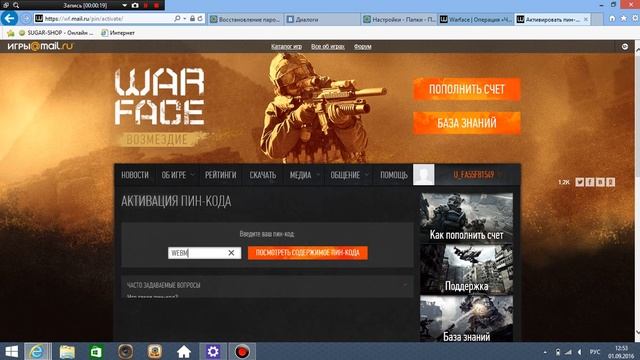Switch the РУС input language indicator

[x=595, y=352]
